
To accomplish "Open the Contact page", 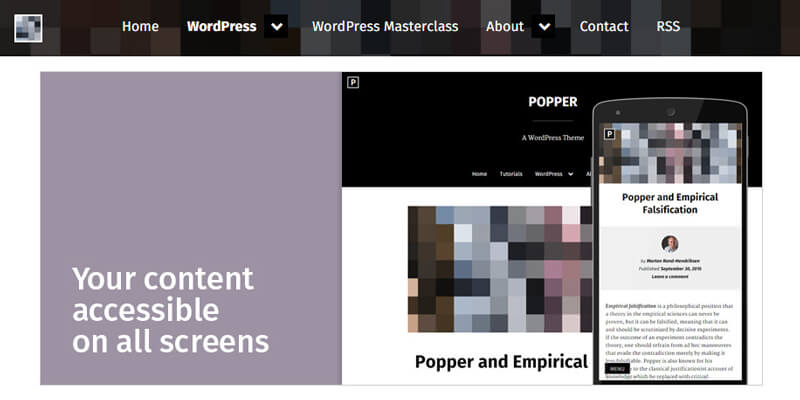I will coord(604,27).
